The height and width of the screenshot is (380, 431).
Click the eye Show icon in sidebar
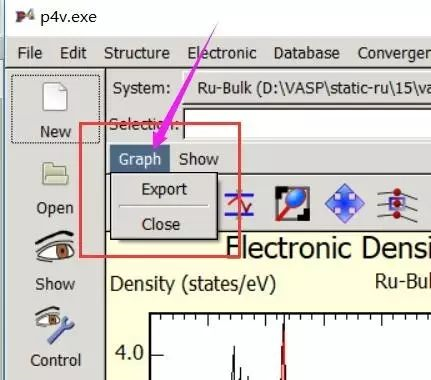pos(55,247)
